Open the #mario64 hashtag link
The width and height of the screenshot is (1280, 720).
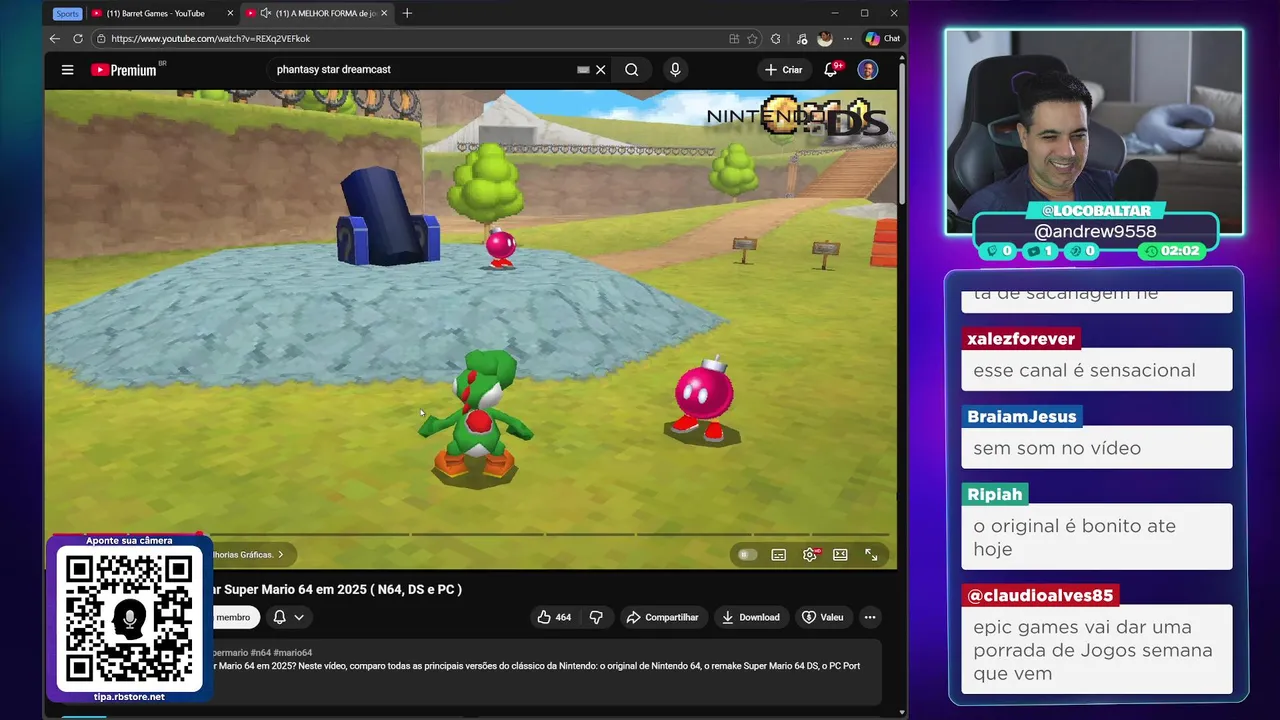tap(292, 653)
